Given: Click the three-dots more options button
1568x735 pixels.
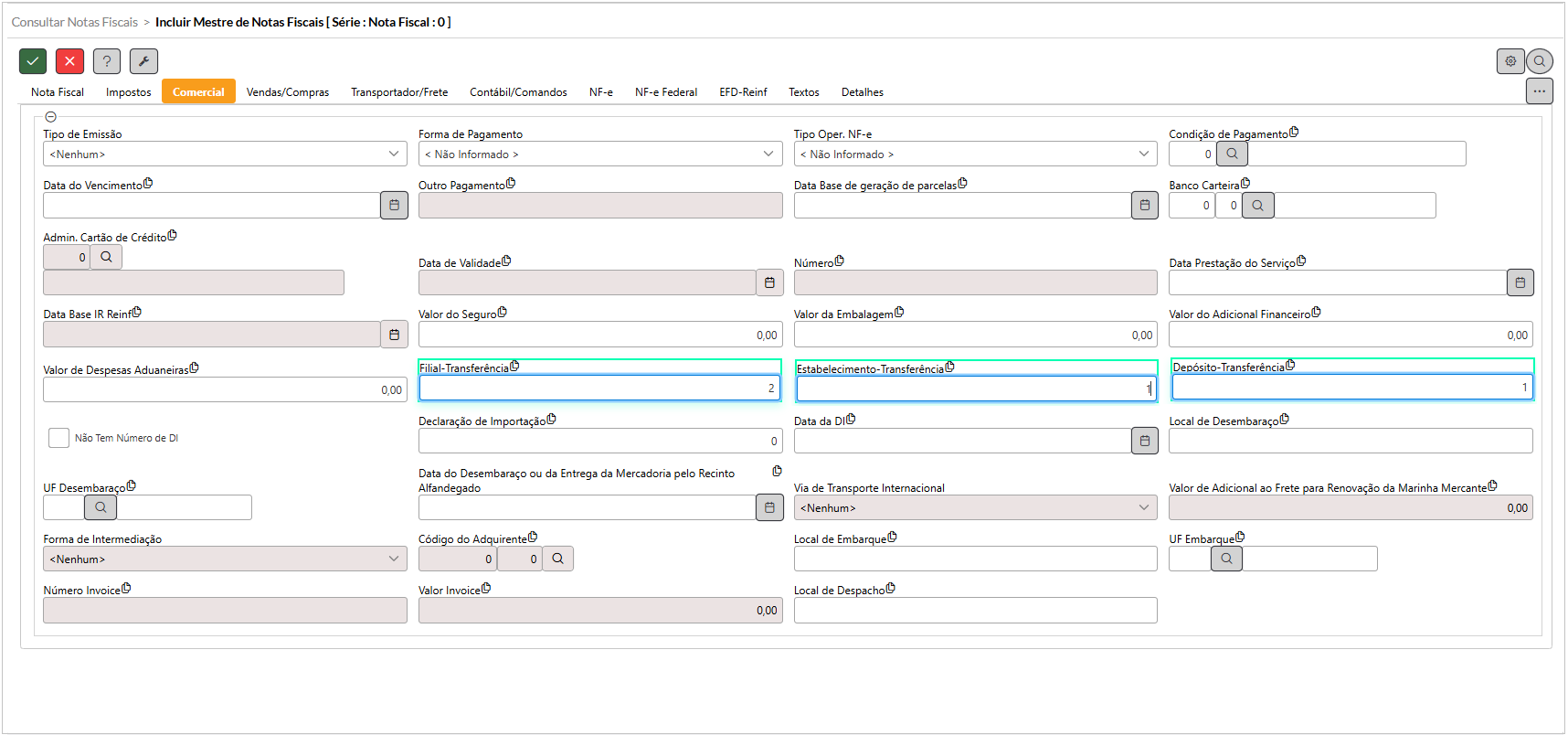Looking at the screenshot, I should click(1539, 91).
